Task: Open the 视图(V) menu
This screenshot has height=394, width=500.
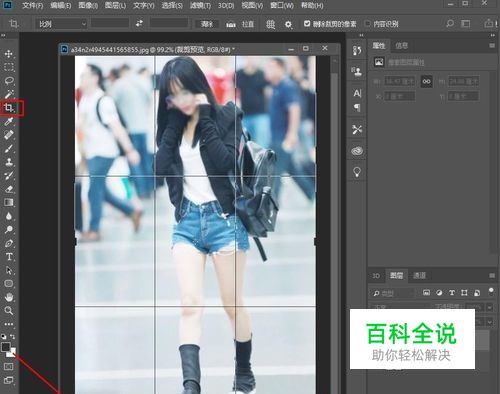Action: [252, 6]
